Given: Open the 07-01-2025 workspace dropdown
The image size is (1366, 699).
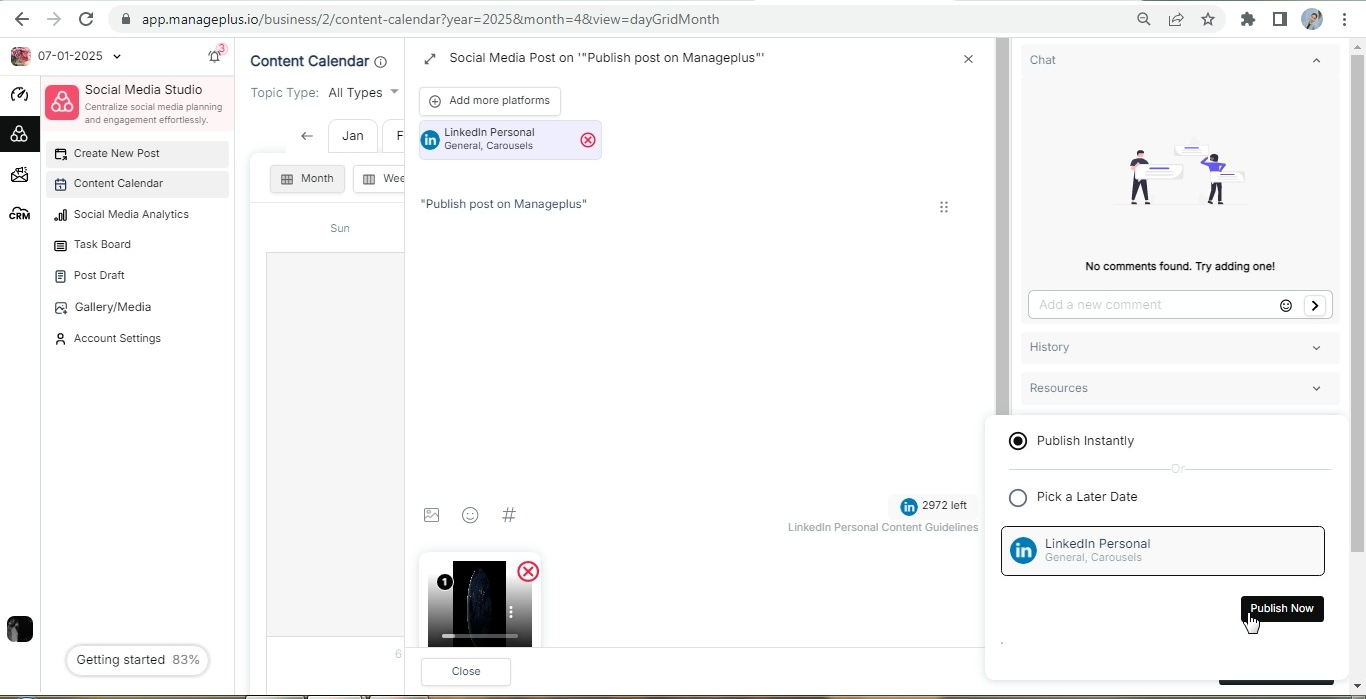Looking at the screenshot, I should tap(79, 56).
